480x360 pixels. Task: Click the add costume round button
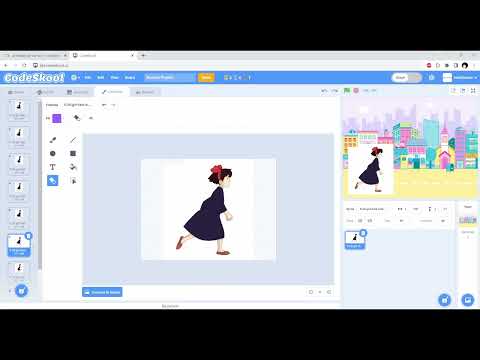pyautogui.click(x=21, y=291)
